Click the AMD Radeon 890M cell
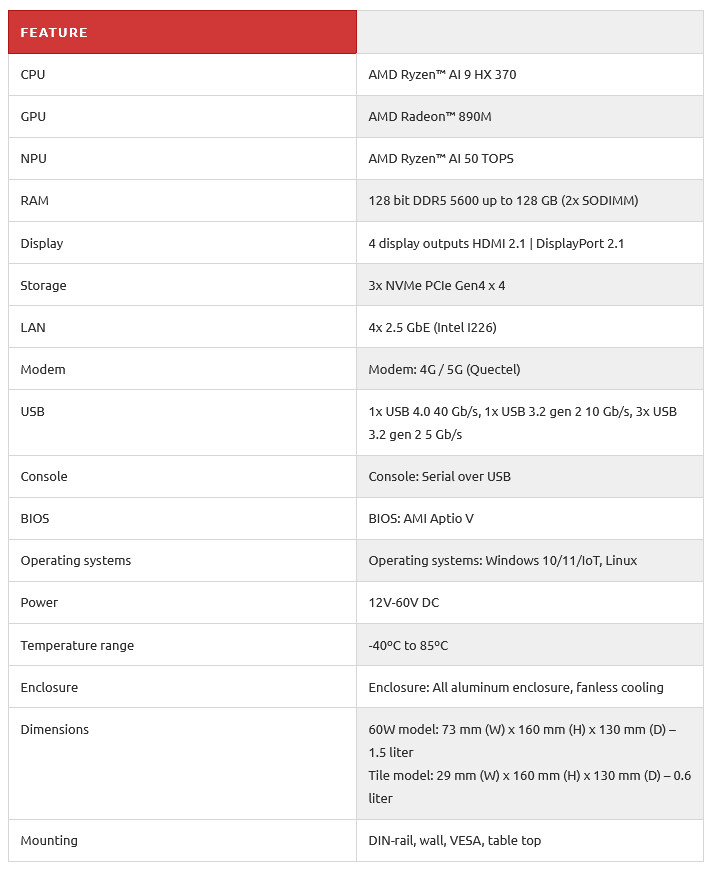 (430, 117)
